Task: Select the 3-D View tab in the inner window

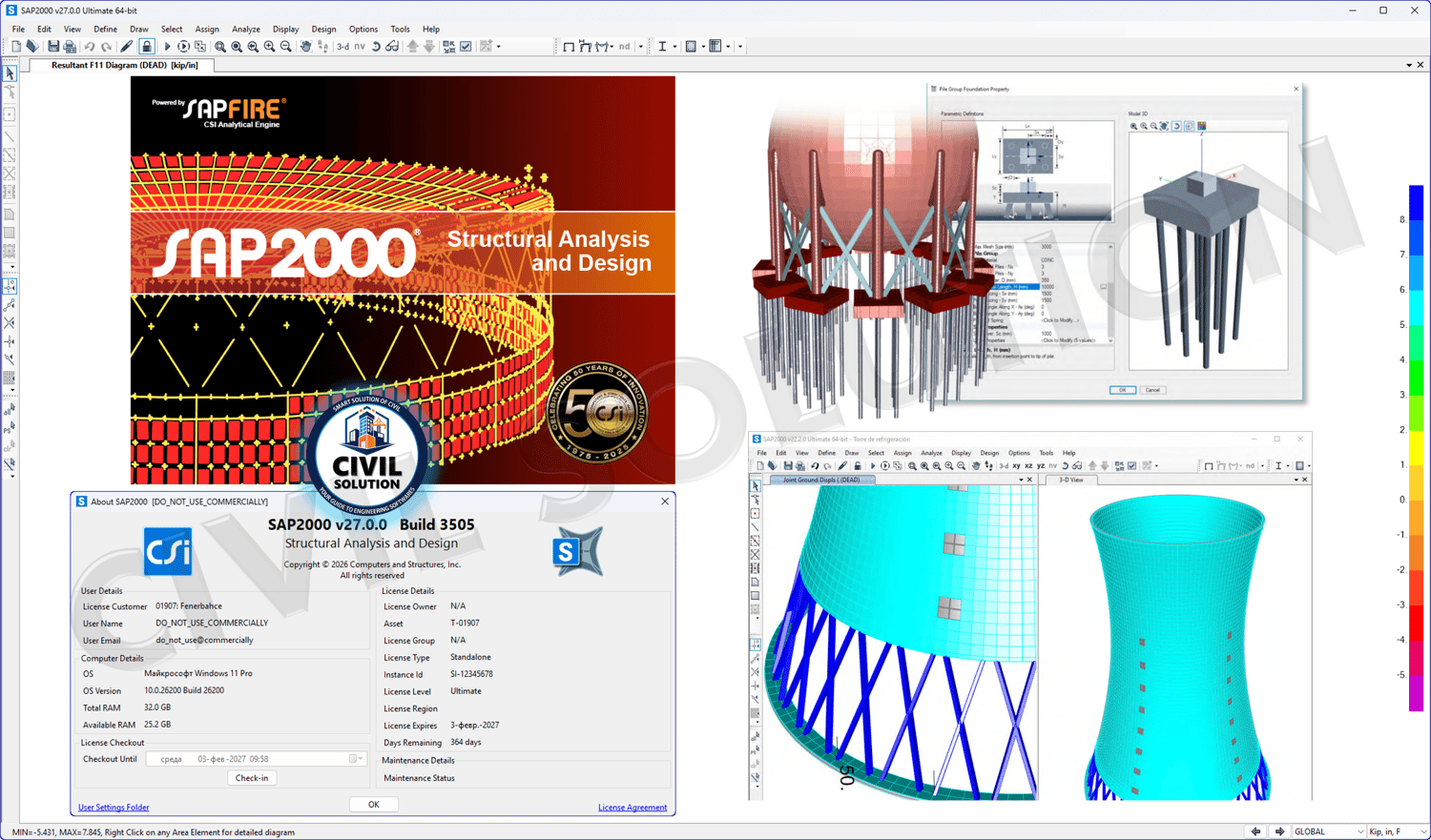Action: click(x=1071, y=481)
